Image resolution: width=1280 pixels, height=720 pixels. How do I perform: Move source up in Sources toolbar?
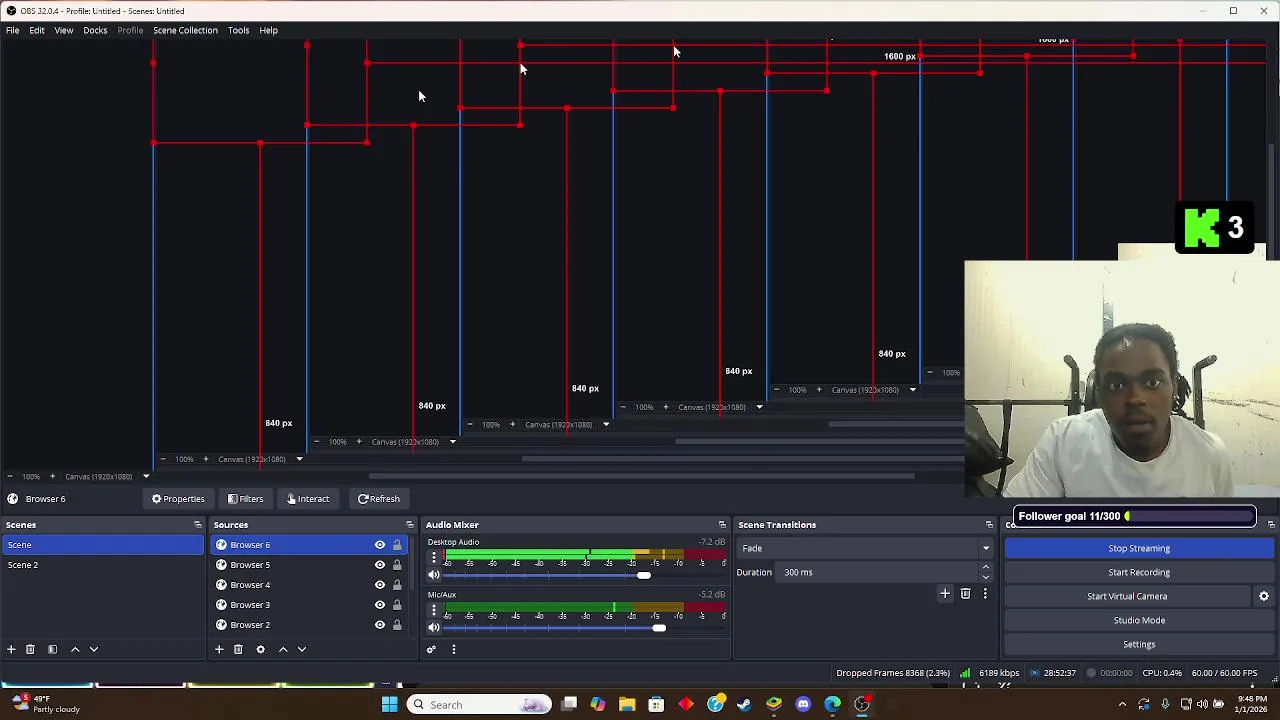point(283,649)
